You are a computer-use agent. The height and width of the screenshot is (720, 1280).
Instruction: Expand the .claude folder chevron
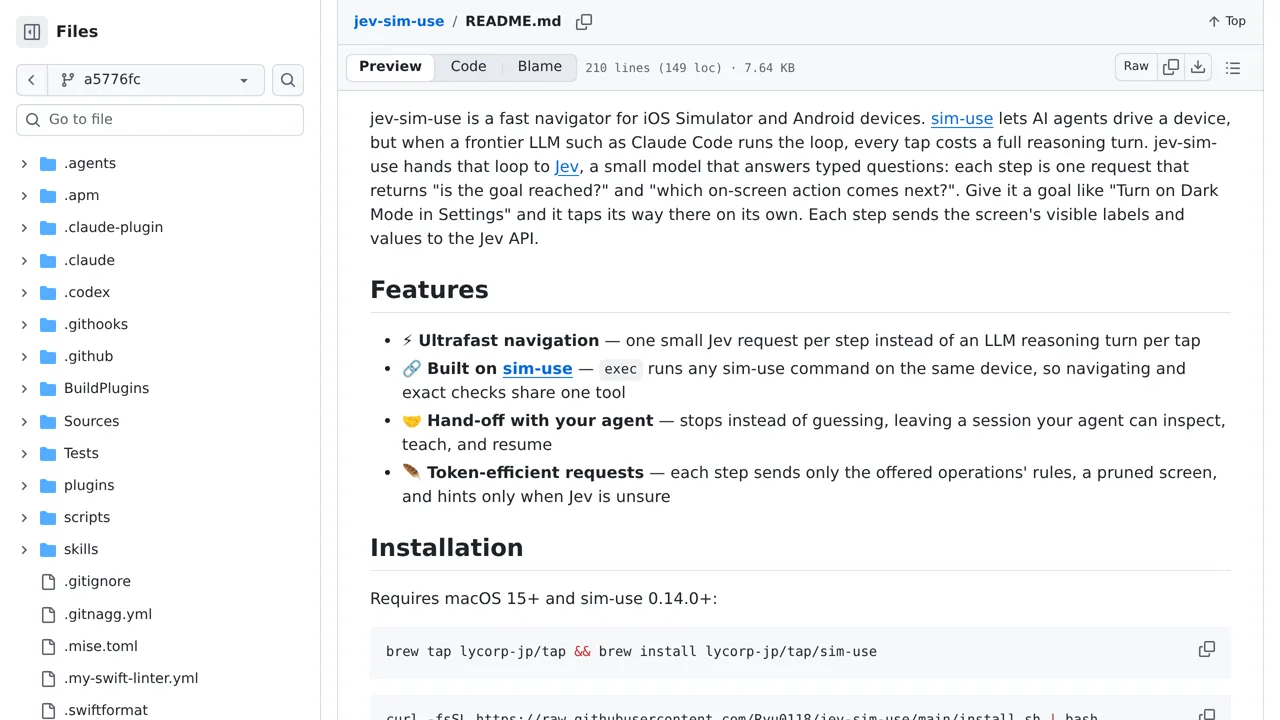coord(24,260)
